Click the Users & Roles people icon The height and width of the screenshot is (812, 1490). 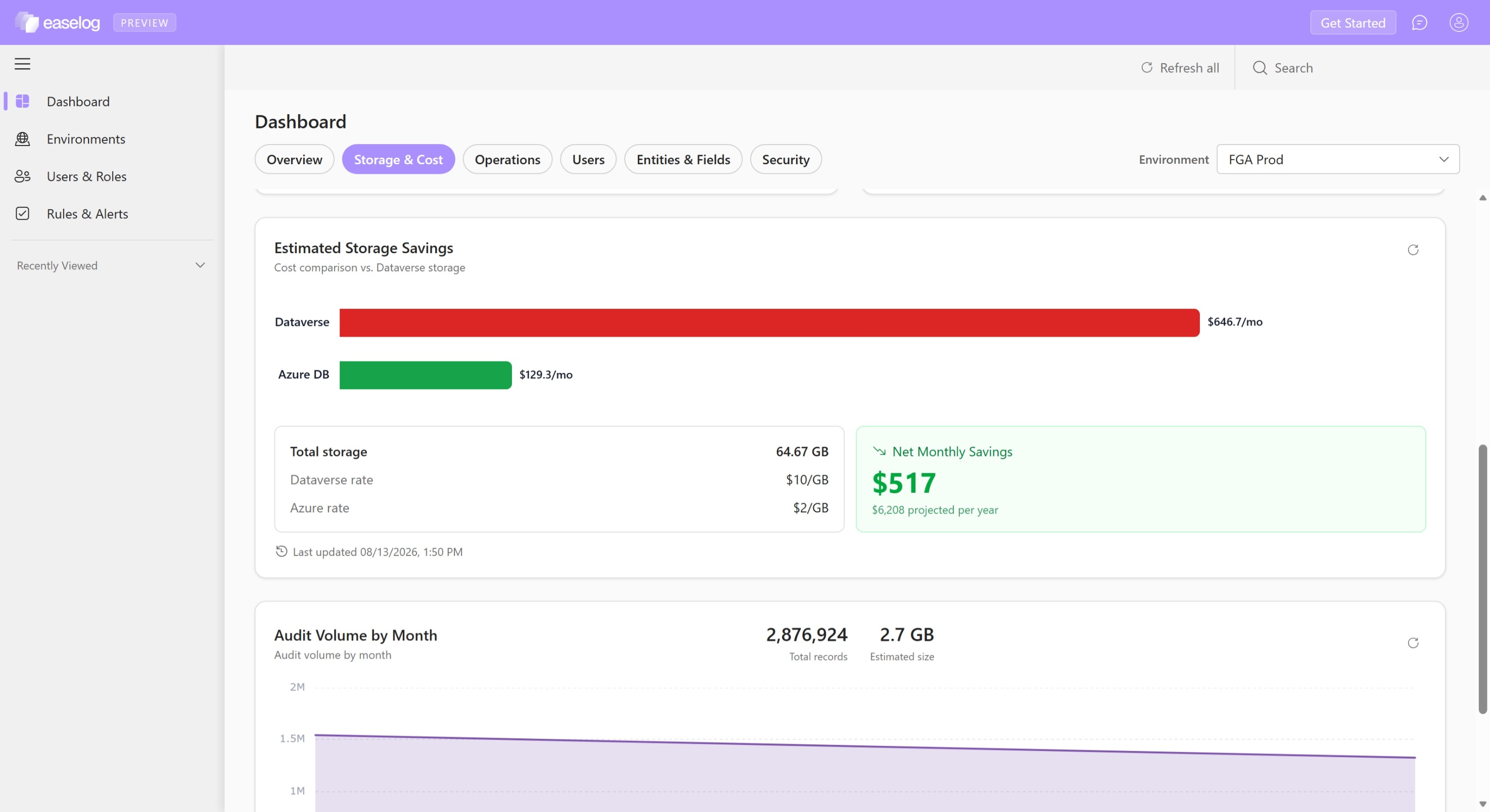click(x=23, y=176)
